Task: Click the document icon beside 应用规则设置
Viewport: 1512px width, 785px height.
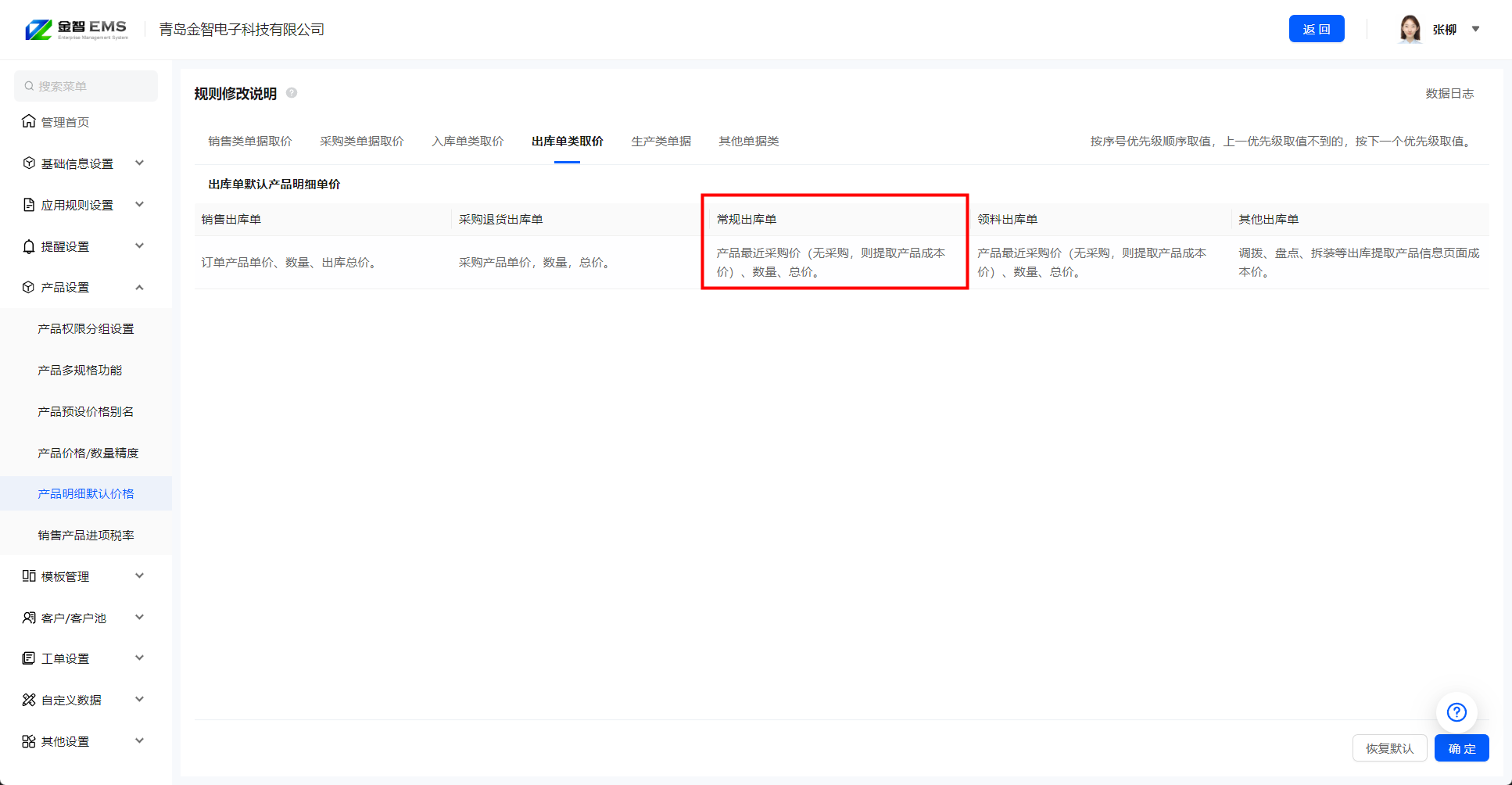Action: tap(29, 204)
